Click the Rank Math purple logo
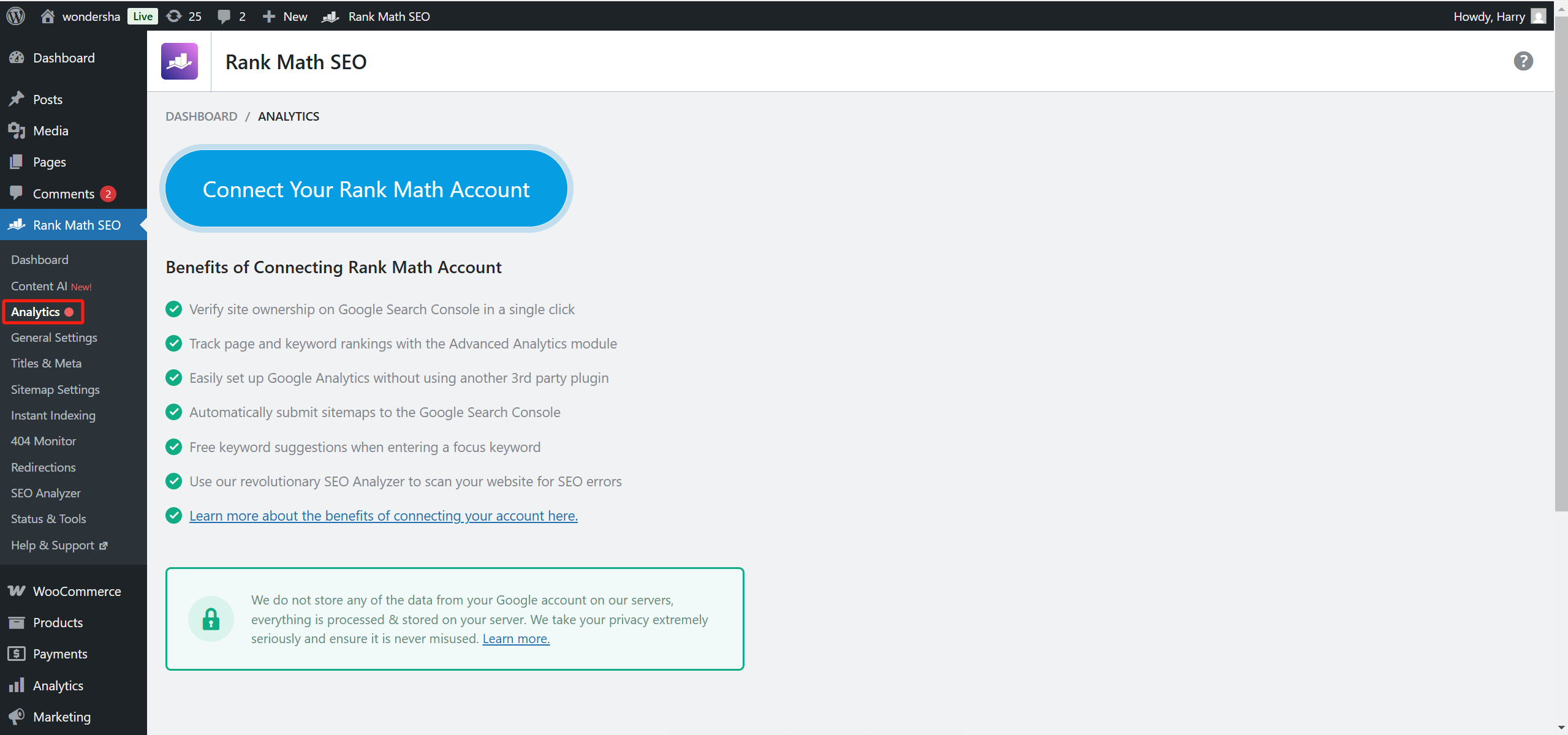Viewport: 1568px width, 735px height. coord(179,61)
